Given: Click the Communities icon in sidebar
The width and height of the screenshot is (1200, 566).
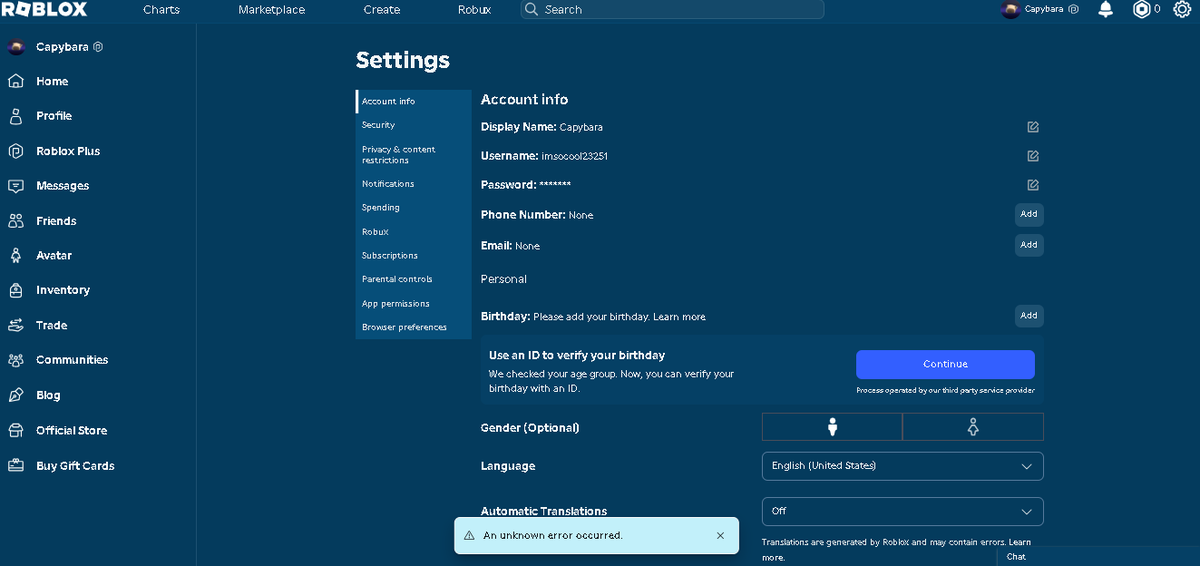Looking at the screenshot, I should pyautogui.click(x=16, y=360).
